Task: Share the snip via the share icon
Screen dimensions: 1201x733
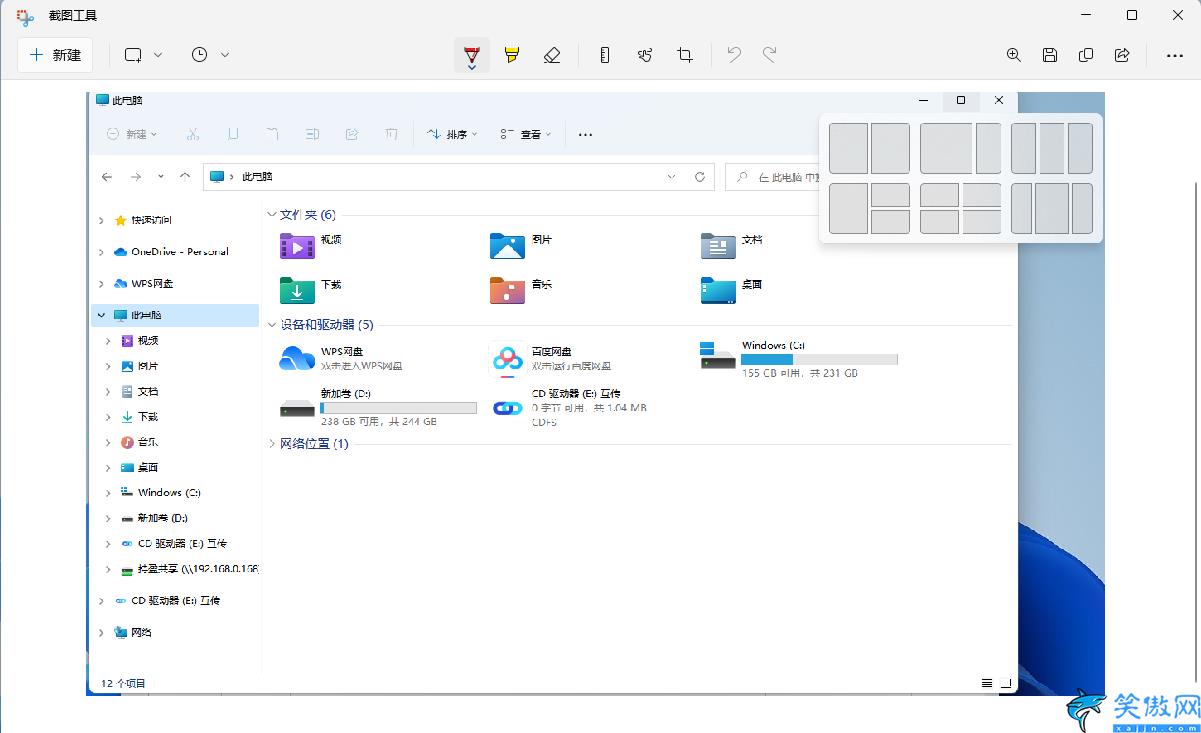Action: click(1122, 55)
